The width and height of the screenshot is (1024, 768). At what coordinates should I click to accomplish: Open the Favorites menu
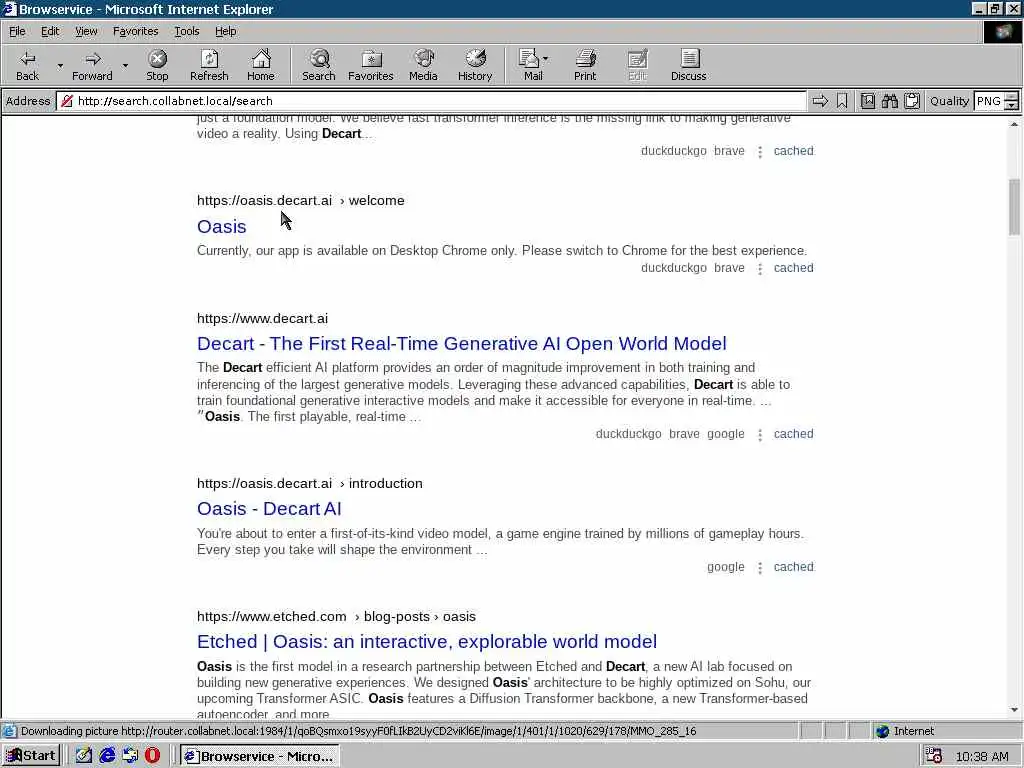click(x=135, y=31)
